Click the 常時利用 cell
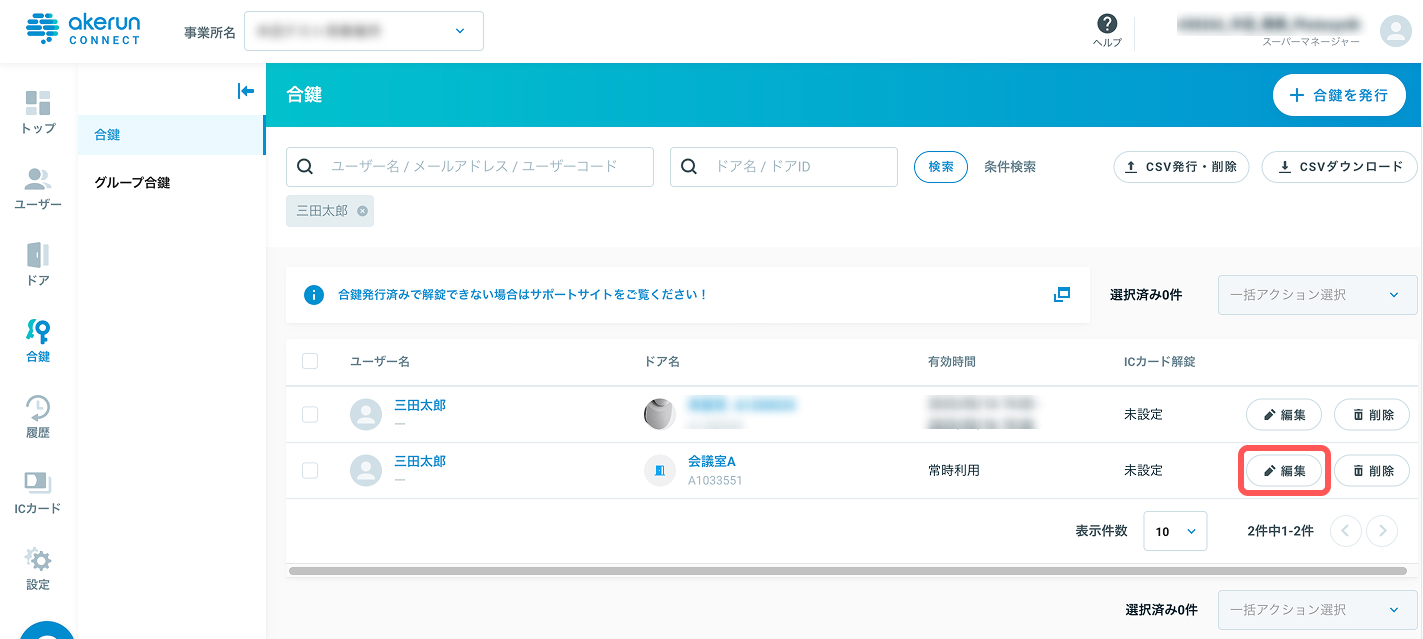 pyautogui.click(x=954, y=470)
